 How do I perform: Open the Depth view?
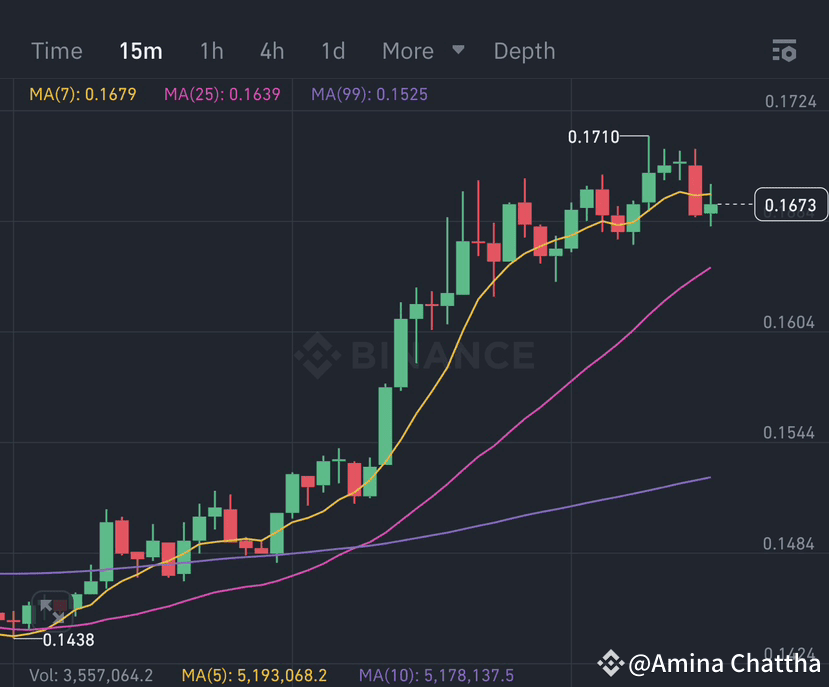pyautogui.click(x=524, y=50)
